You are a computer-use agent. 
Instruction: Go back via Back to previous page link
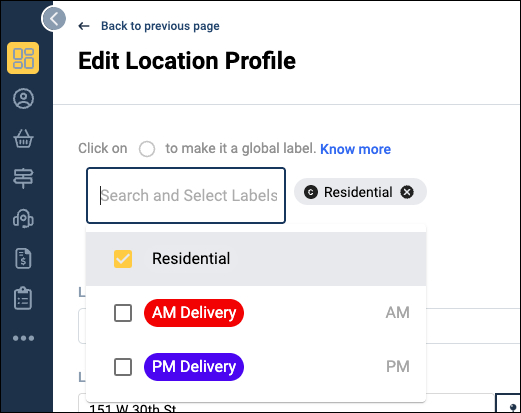pyautogui.click(x=160, y=26)
